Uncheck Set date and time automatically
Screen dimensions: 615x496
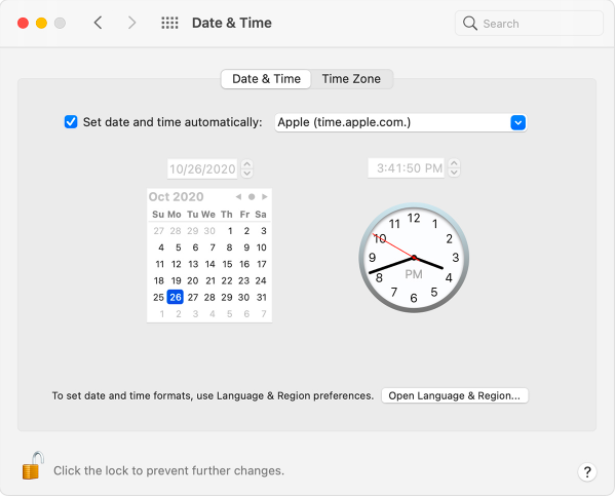click(x=71, y=122)
